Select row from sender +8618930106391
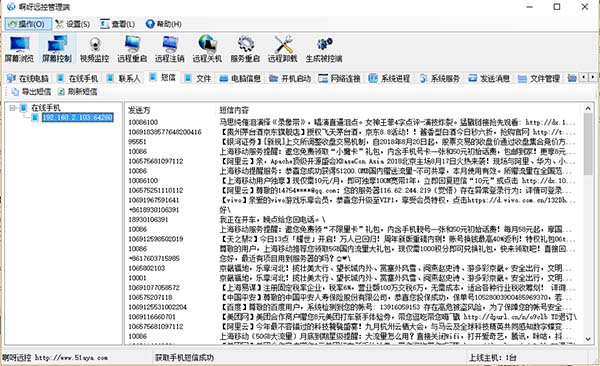The height and width of the screenshot is (366, 600). tap(351, 210)
